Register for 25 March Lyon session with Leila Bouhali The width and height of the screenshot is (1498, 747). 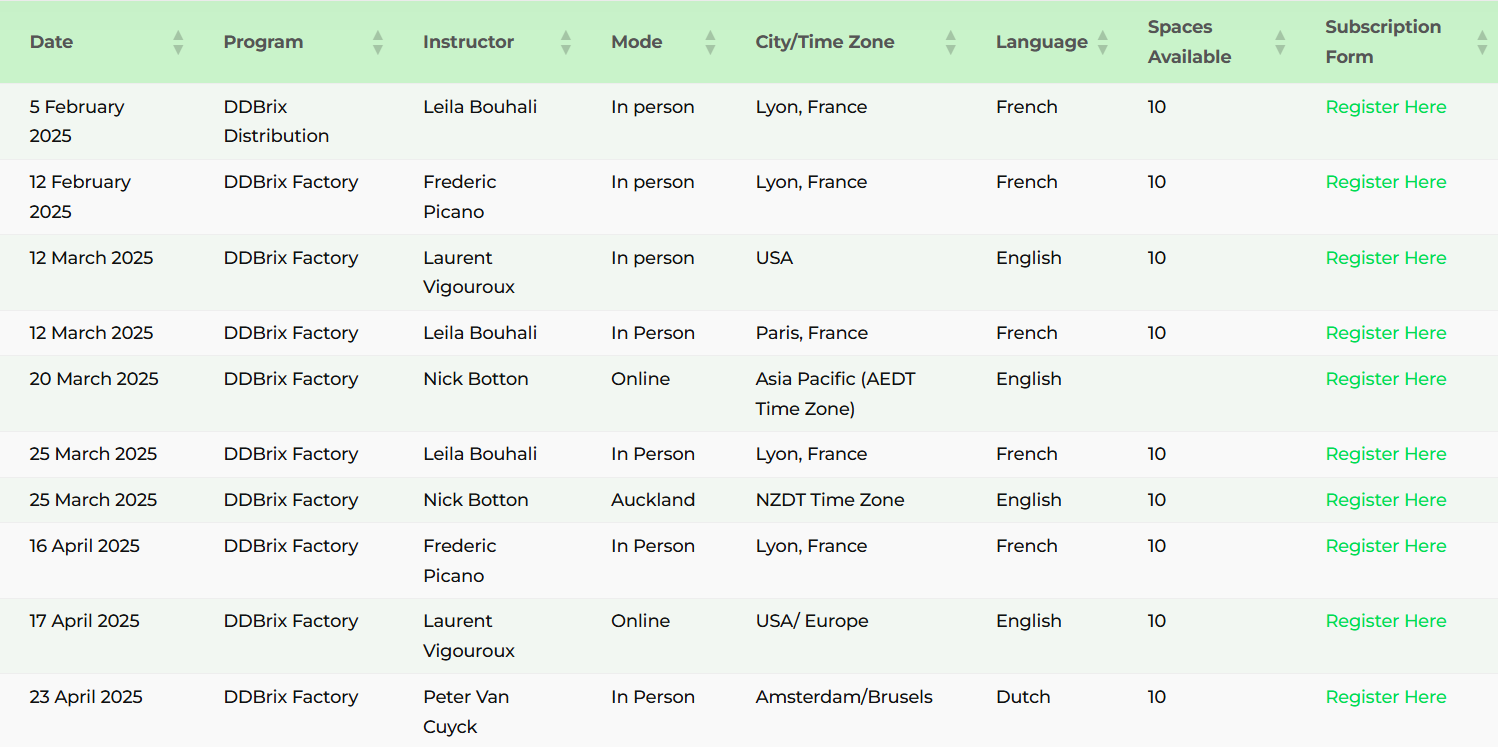(x=1385, y=454)
